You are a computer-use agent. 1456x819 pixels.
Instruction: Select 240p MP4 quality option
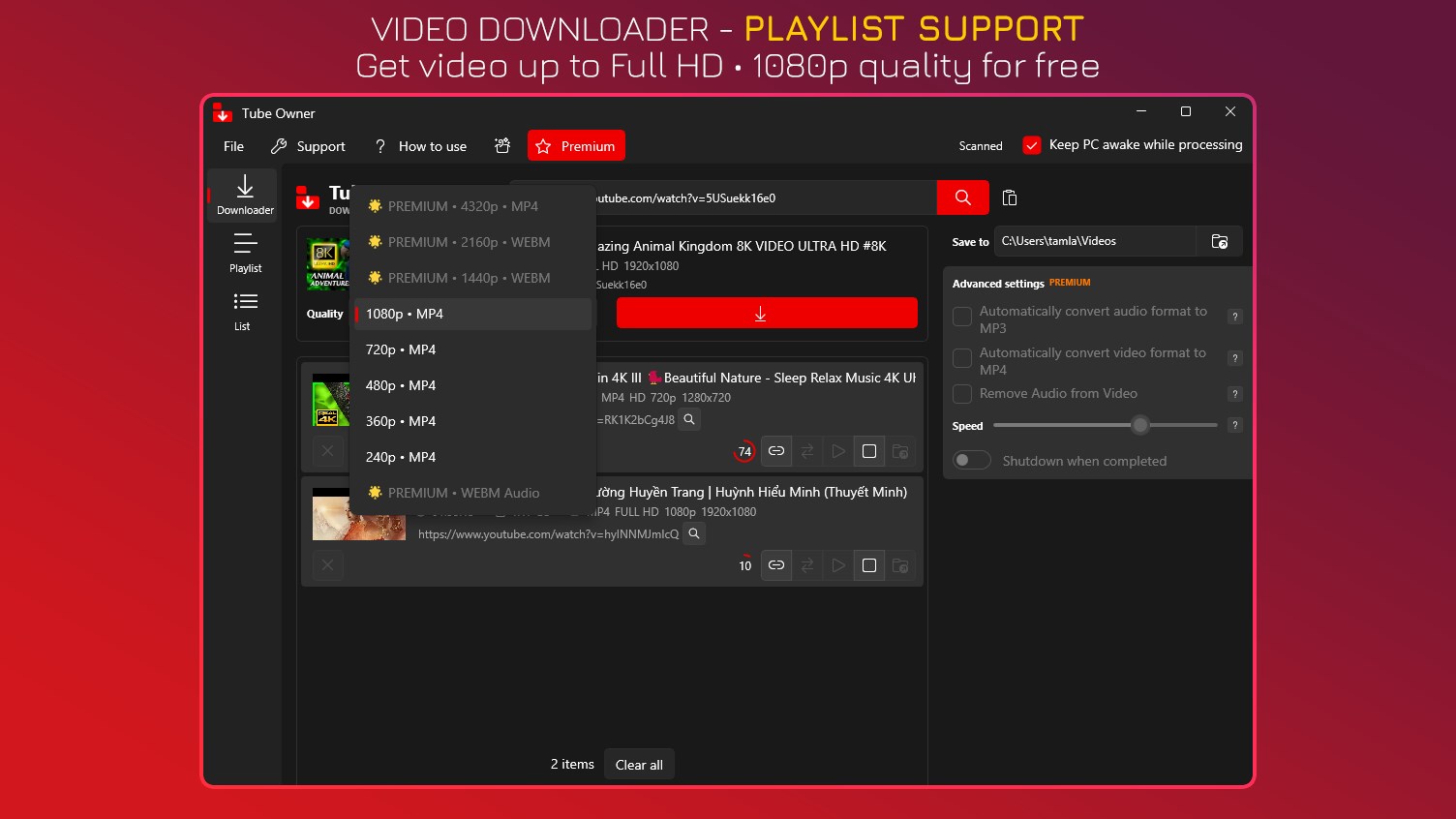click(x=472, y=457)
